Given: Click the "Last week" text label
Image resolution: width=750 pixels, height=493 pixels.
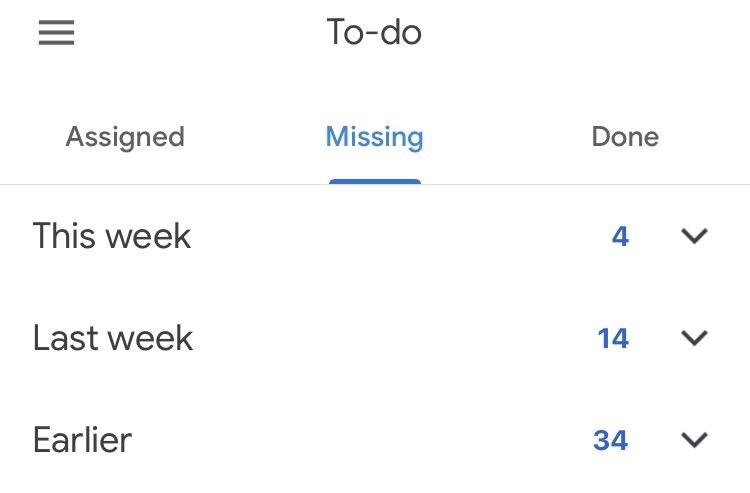Looking at the screenshot, I should tap(113, 338).
